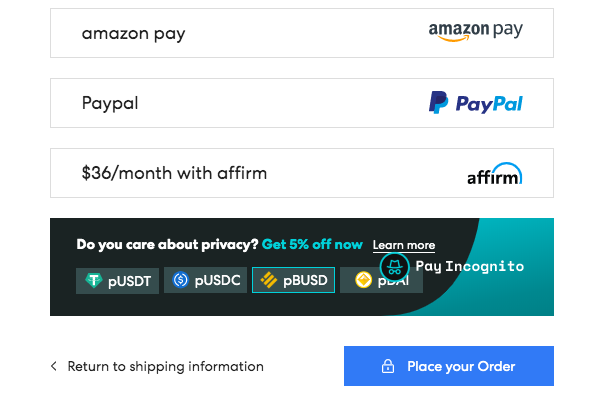Click the 'Do you care about privacy?' heading

[167, 244]
